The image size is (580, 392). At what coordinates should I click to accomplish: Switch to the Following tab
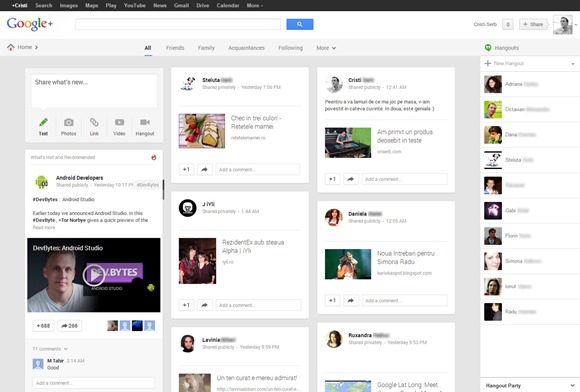(x=290, y=48)
